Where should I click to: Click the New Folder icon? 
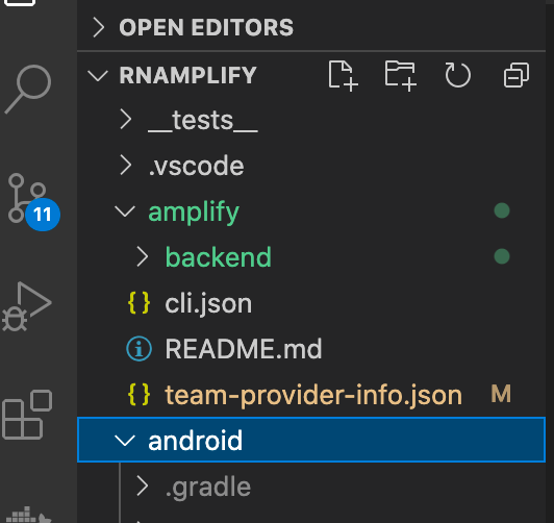pos(400,76)
